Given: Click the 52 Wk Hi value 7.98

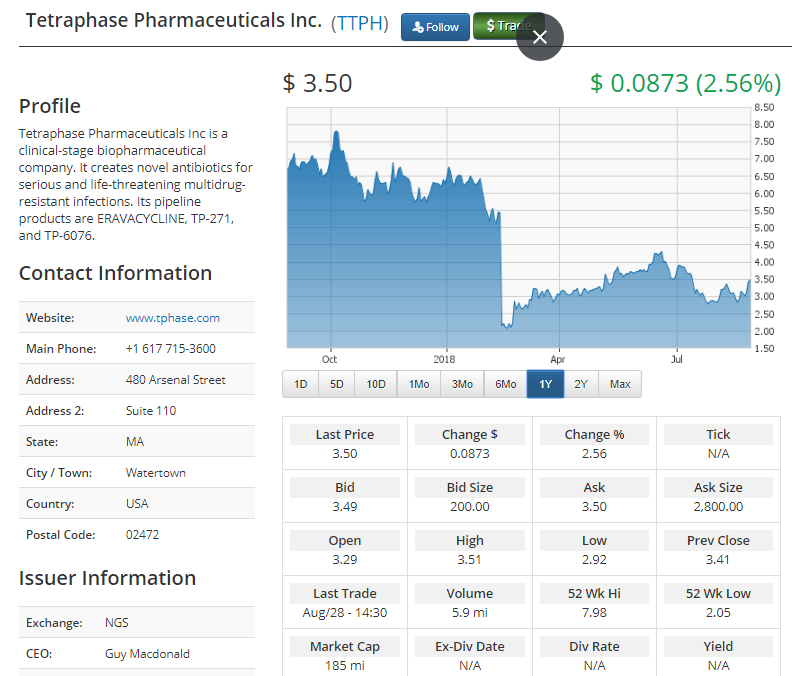Looking at the screenshot, I should pos(594,613).
